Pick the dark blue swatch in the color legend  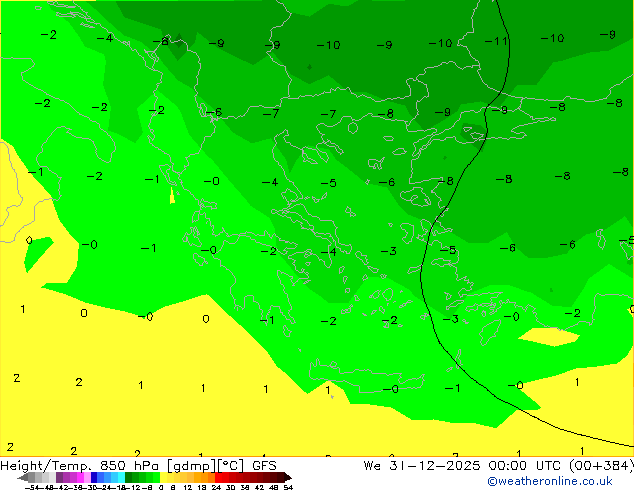coord(94,477)
